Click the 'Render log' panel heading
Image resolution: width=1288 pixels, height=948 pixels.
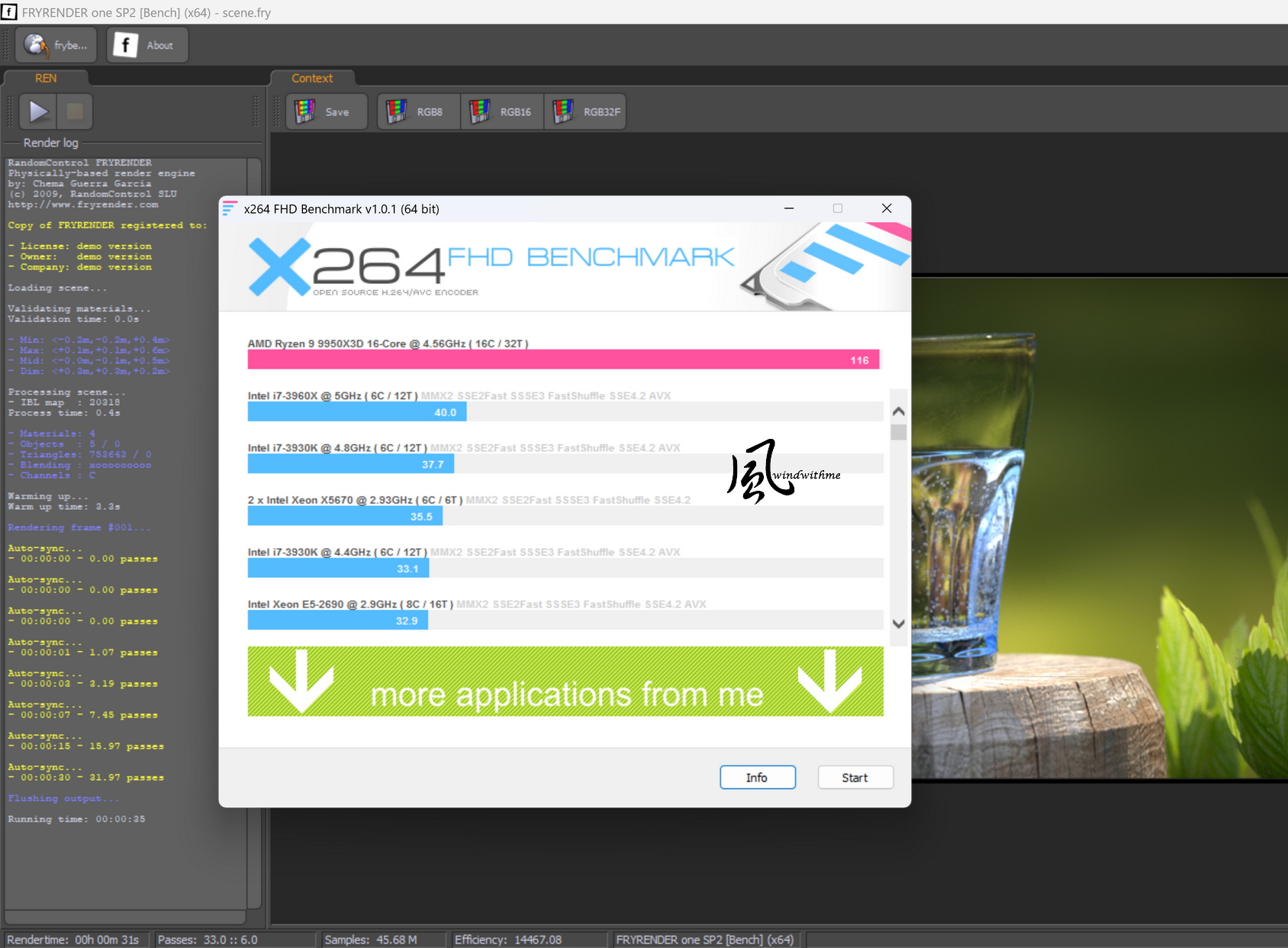pyautogui.click(x=50, y=143)
